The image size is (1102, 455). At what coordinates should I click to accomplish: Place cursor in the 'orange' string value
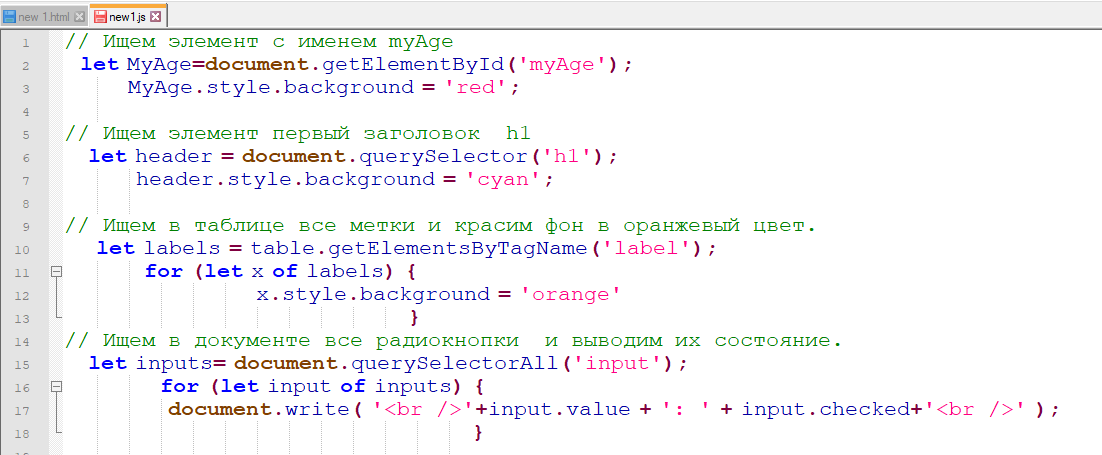pyautogui.click(x=575, y=294)
